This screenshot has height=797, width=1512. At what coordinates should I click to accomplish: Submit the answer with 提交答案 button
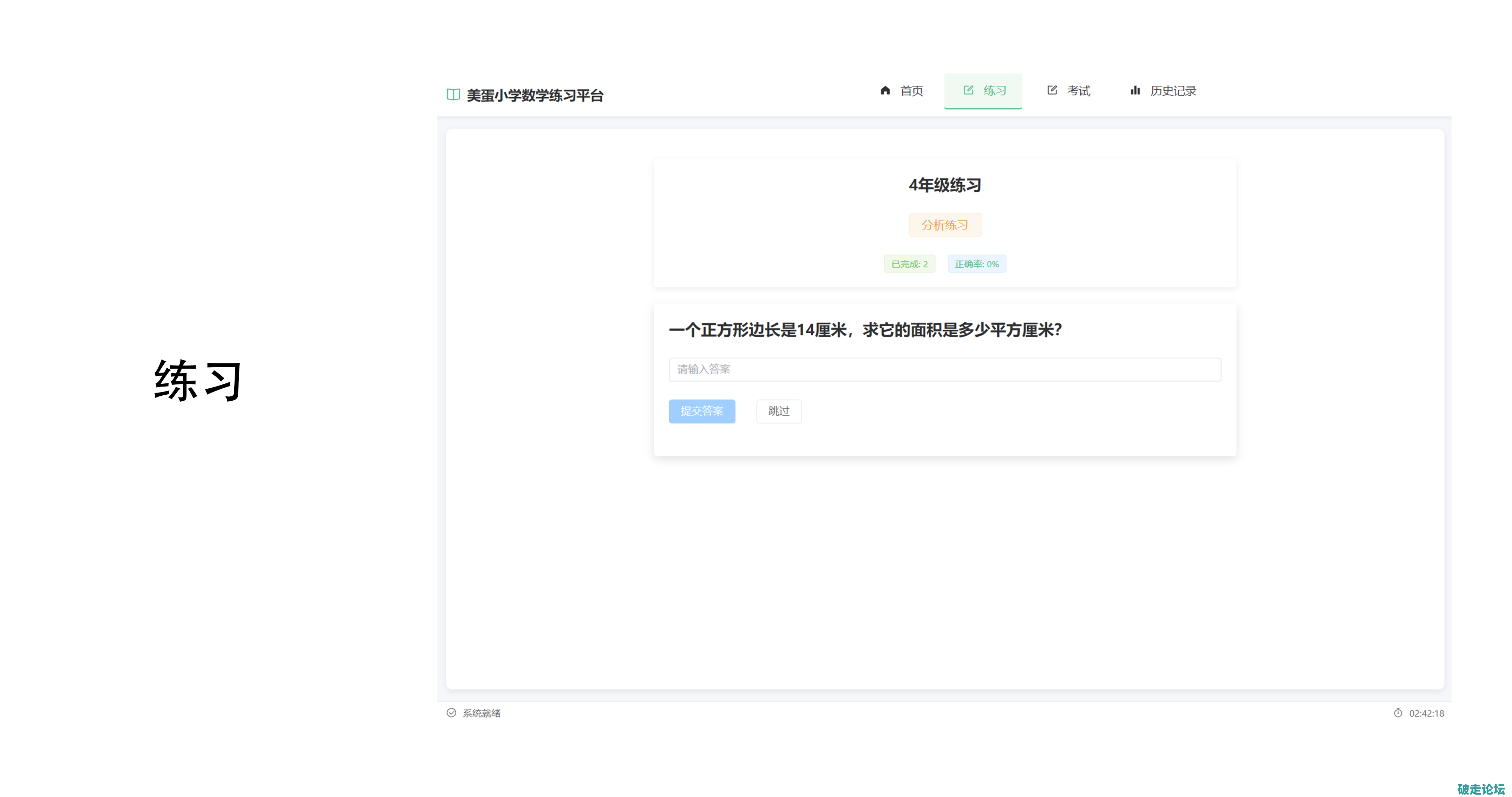click(x=702, y=411)
